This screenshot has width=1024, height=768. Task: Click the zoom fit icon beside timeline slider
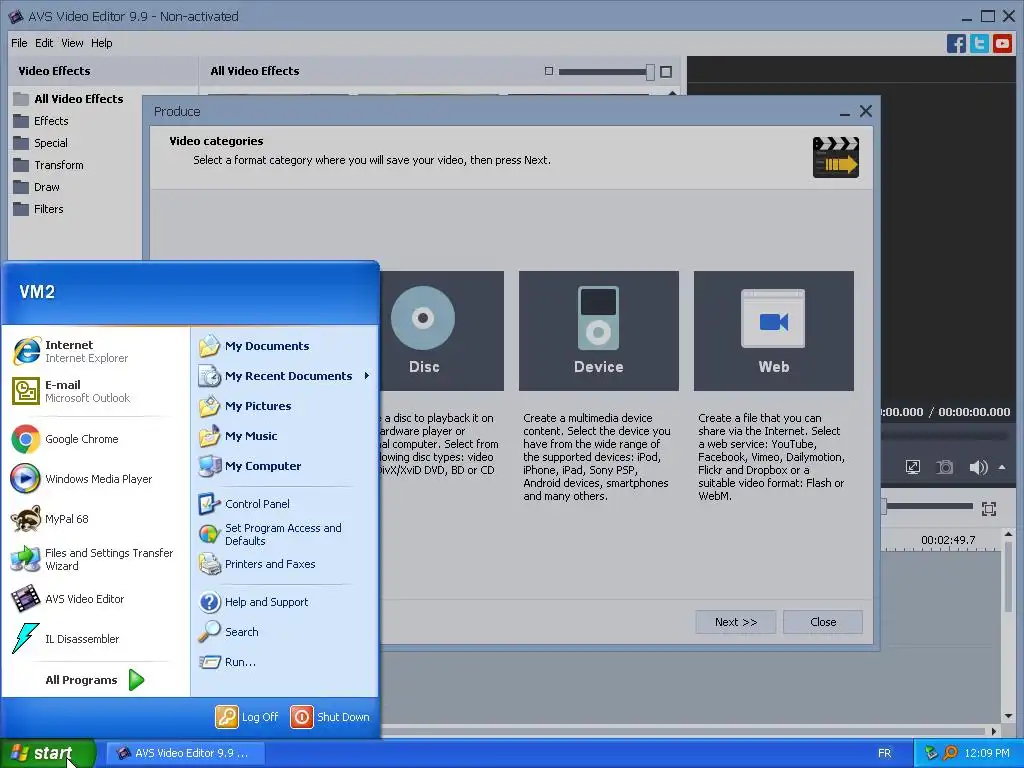(x=989, y=509)
